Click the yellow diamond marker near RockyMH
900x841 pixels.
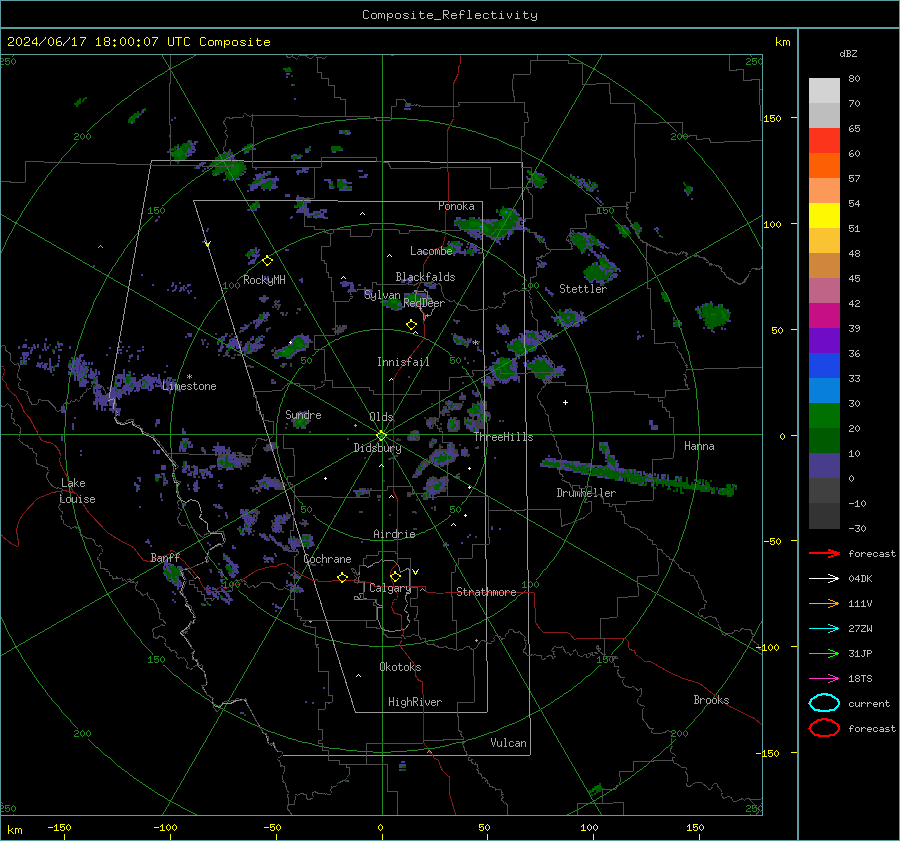[267, 261]
